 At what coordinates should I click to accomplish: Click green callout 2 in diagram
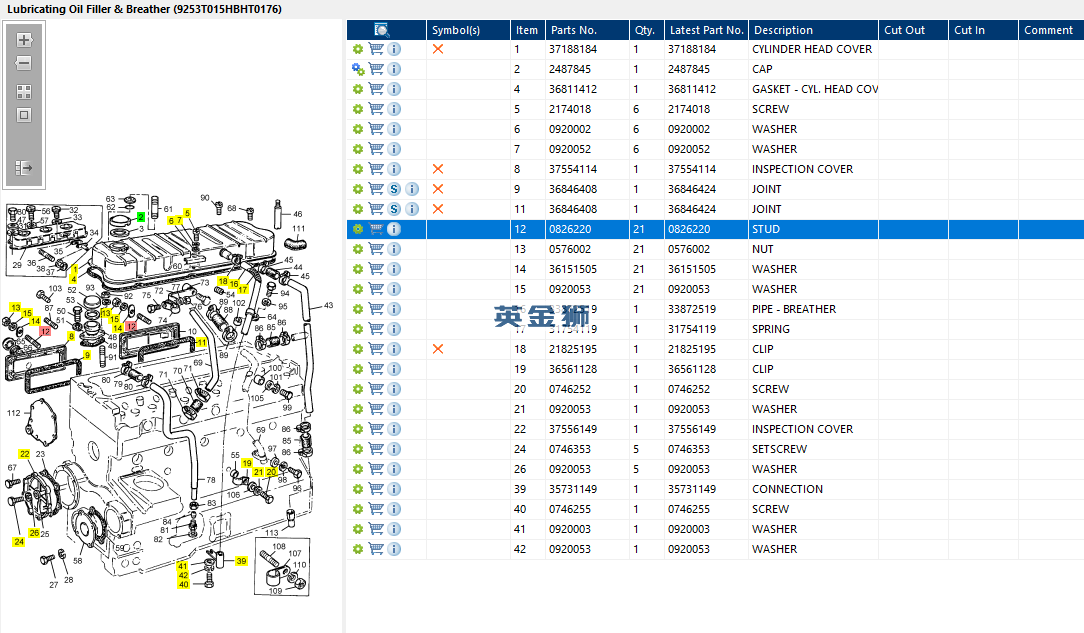(141, 216)
